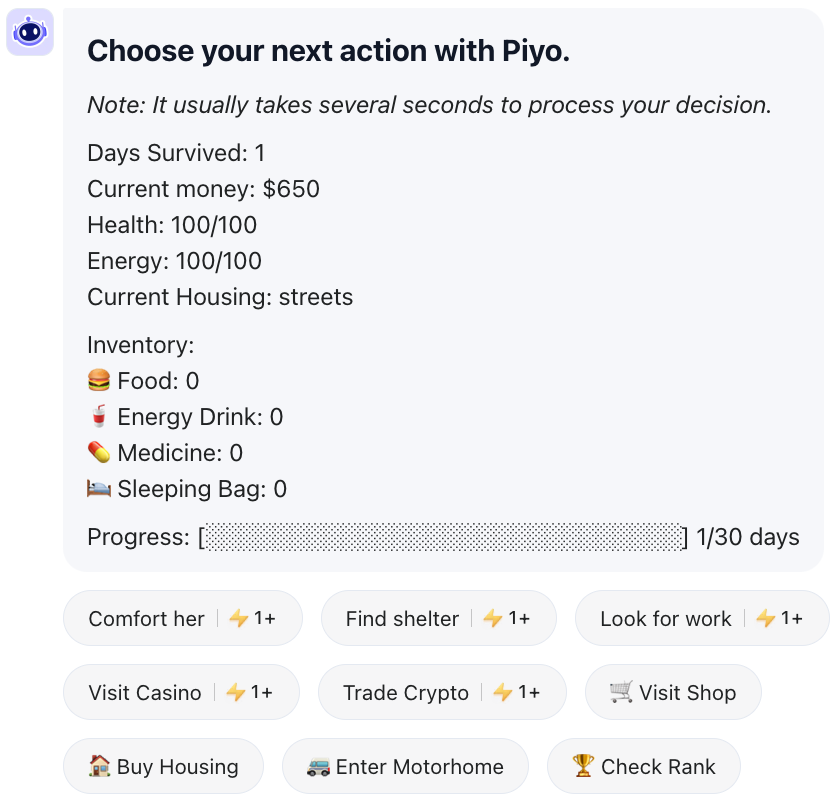Click the lightning icon on Visit Casino
Screen dimensions: 832x802
pyautogui.click(x=235, y=692)
